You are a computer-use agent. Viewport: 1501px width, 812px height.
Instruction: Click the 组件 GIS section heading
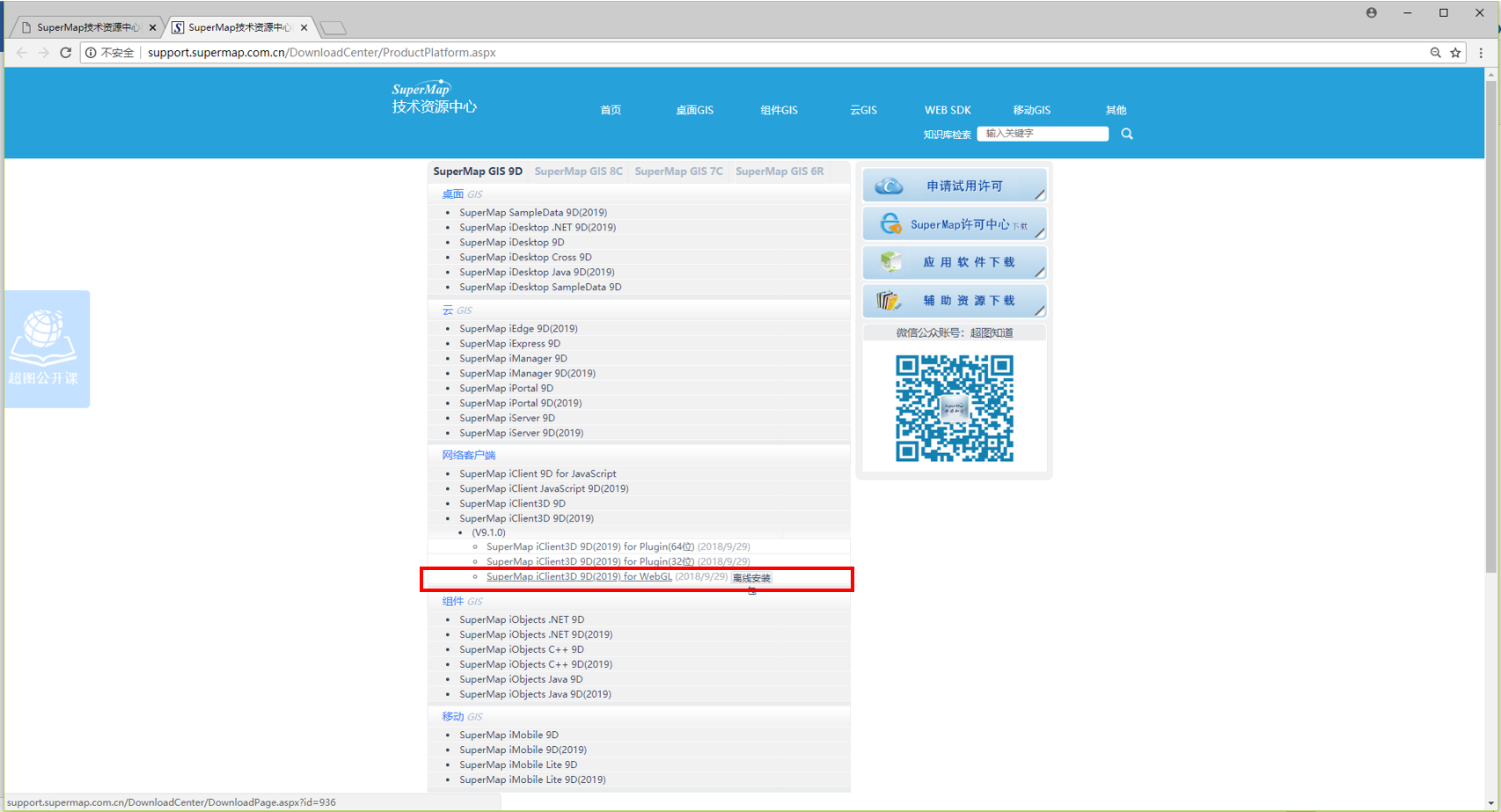tap(462, 601)
